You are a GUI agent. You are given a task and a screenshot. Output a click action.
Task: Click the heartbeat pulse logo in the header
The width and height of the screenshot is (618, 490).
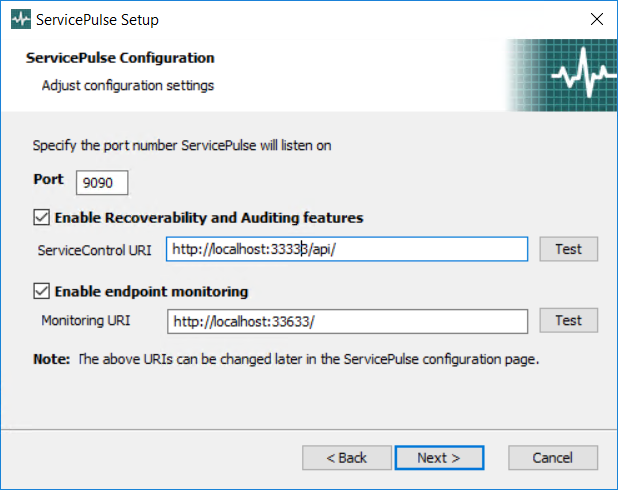[x=578, y=75]
